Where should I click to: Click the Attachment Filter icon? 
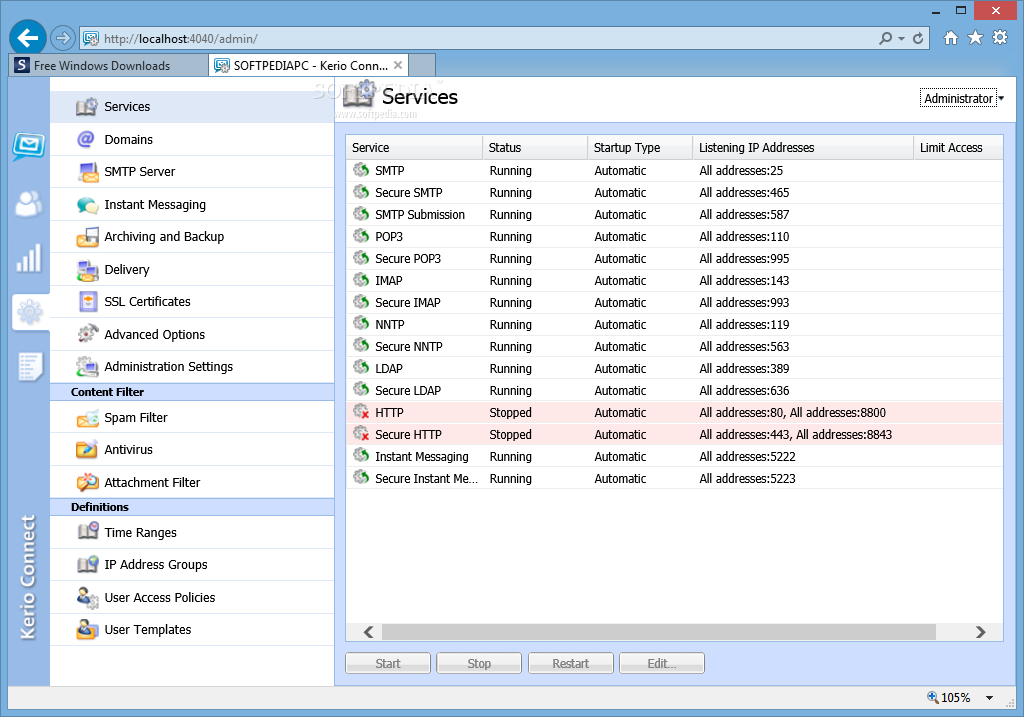88,482
